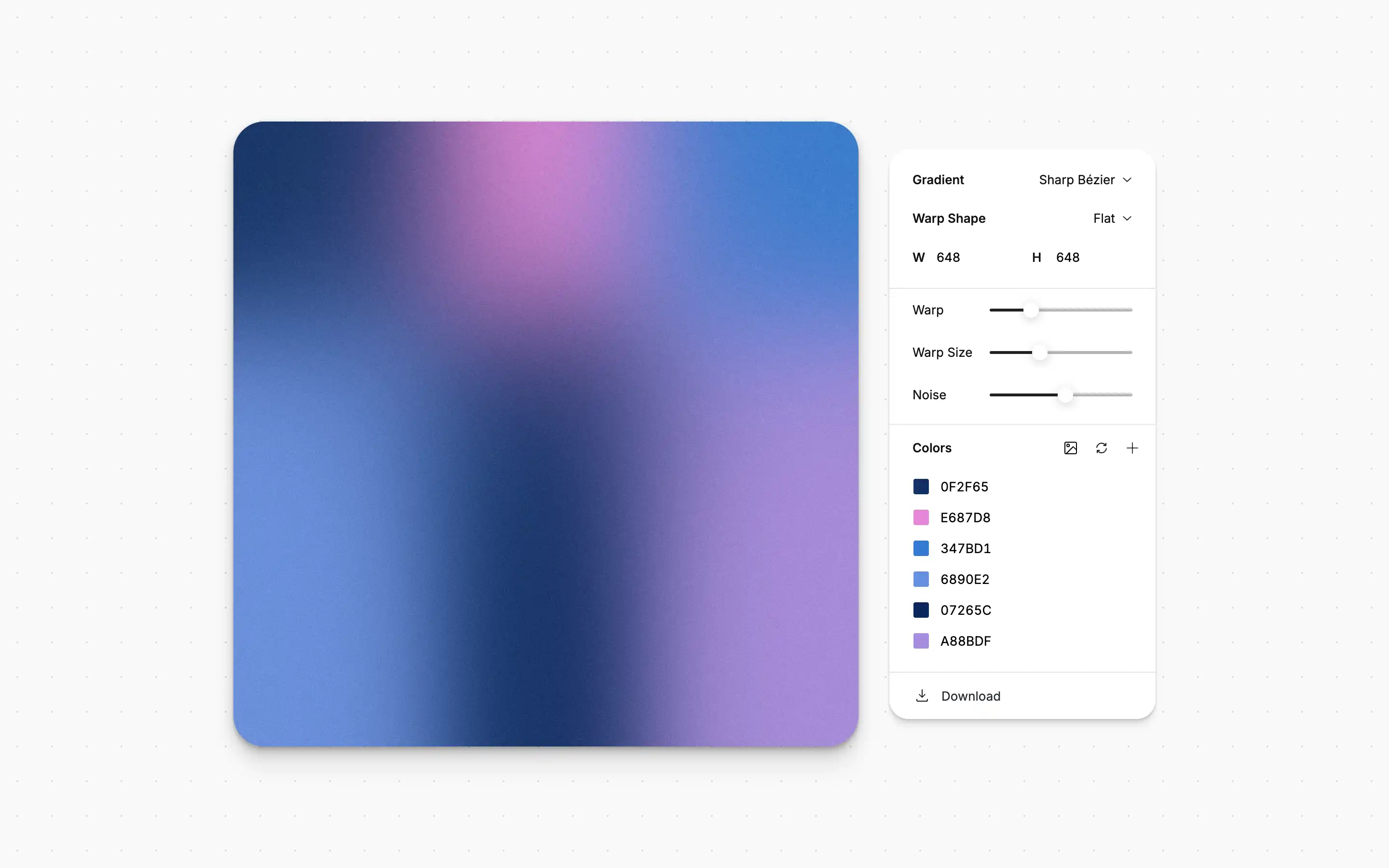
Task: Click the Warp slider handle
Action: (1032, 310)
